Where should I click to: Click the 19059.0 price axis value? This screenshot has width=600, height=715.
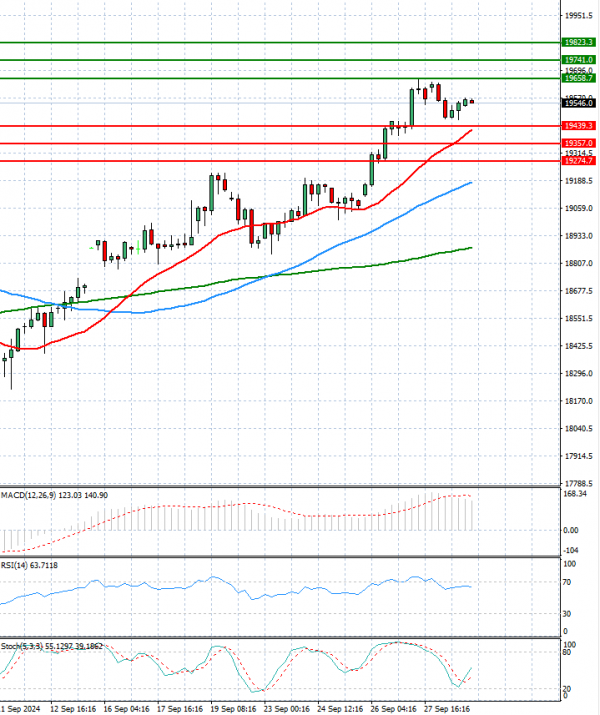579,208
